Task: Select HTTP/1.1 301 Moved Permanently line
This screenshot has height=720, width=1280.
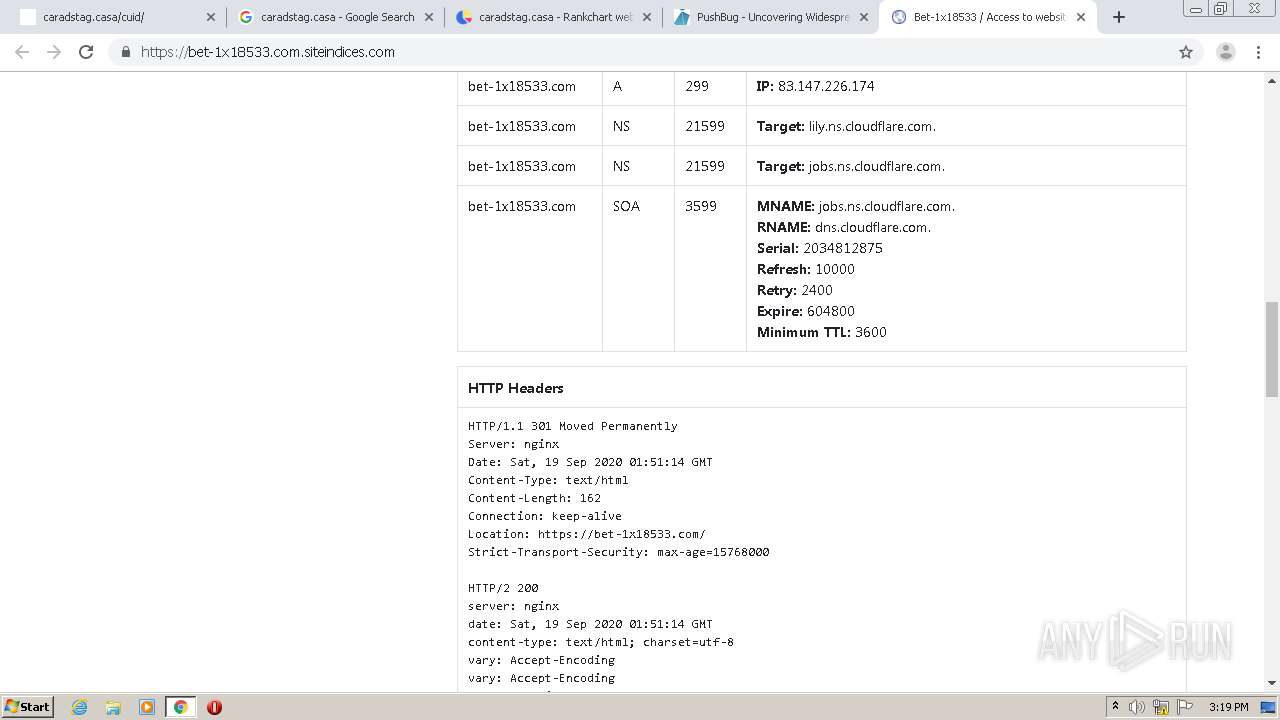Action: [x=573, y=426]
